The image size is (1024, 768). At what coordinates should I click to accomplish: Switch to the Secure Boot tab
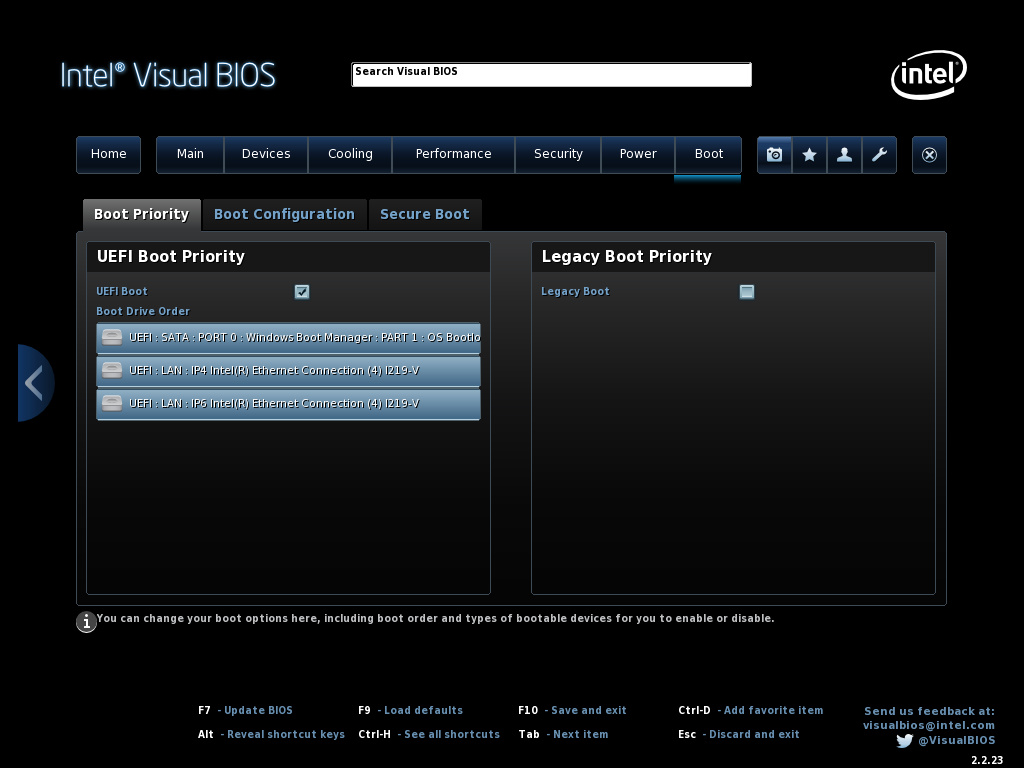tap(425, 214)
